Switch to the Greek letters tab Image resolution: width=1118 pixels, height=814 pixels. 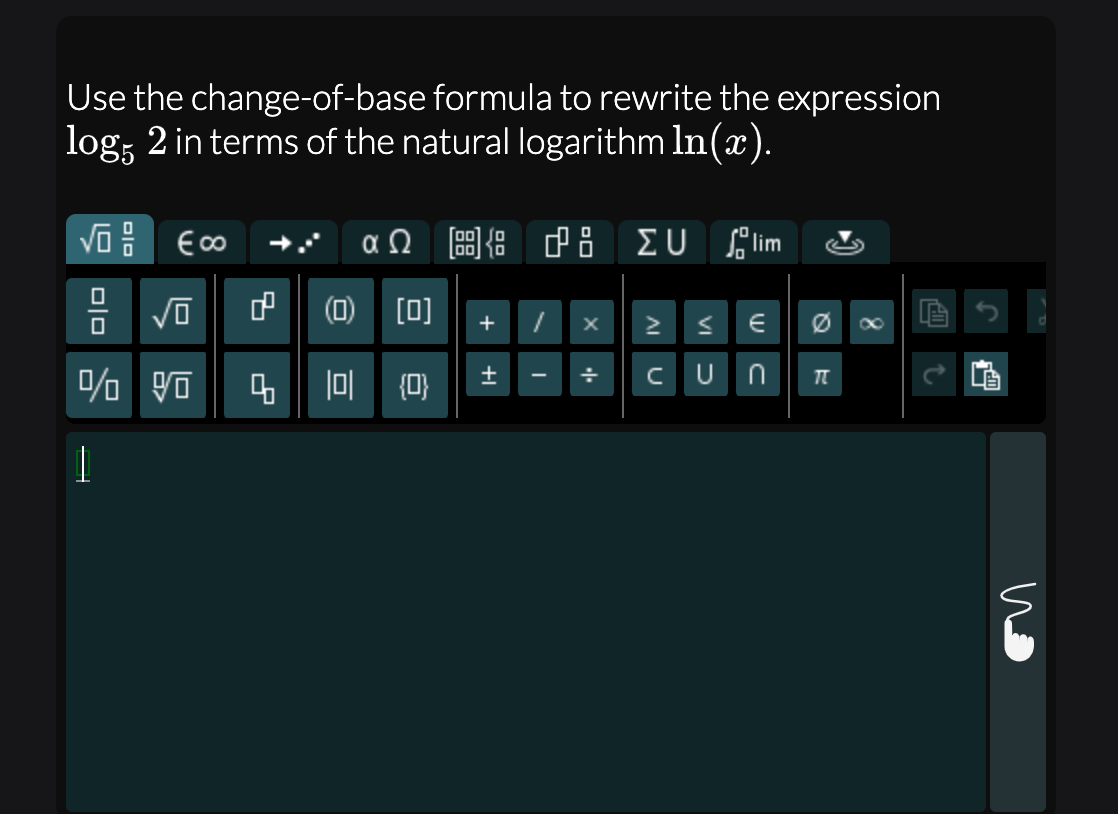386,241
